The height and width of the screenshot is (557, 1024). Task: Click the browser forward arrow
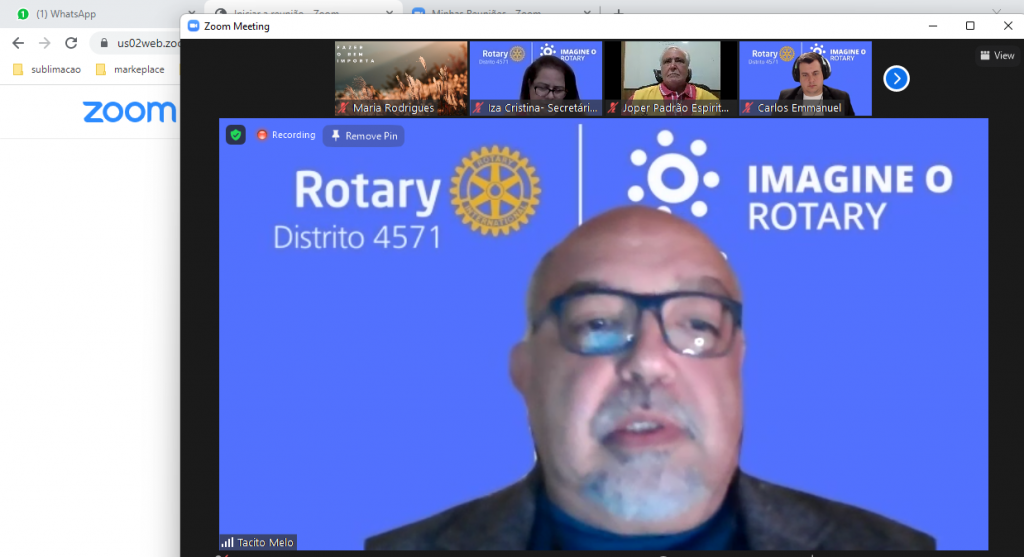[x=44, y=43]
